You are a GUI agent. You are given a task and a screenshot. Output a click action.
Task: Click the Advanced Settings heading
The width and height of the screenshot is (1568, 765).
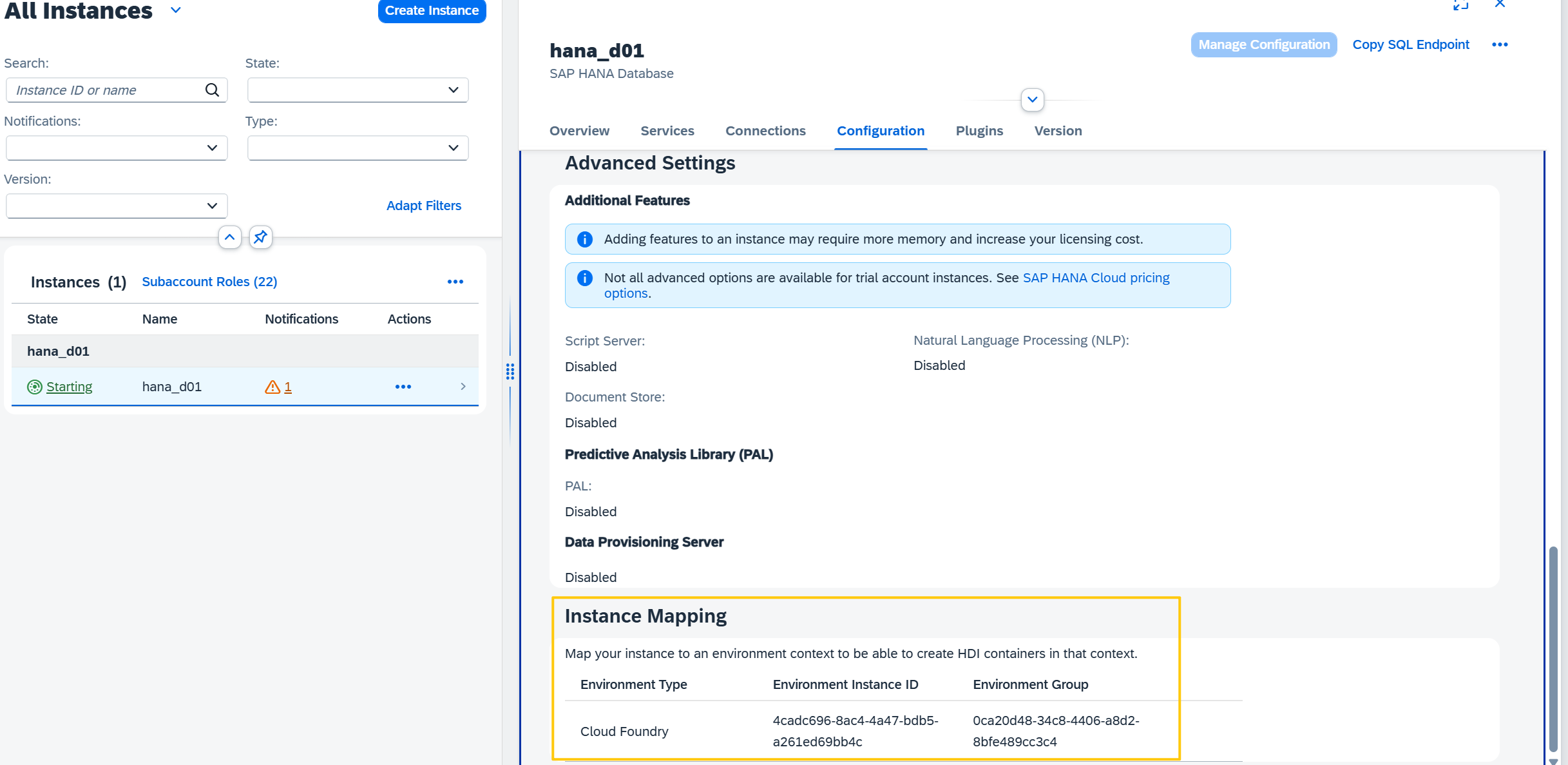coord(650,163)
